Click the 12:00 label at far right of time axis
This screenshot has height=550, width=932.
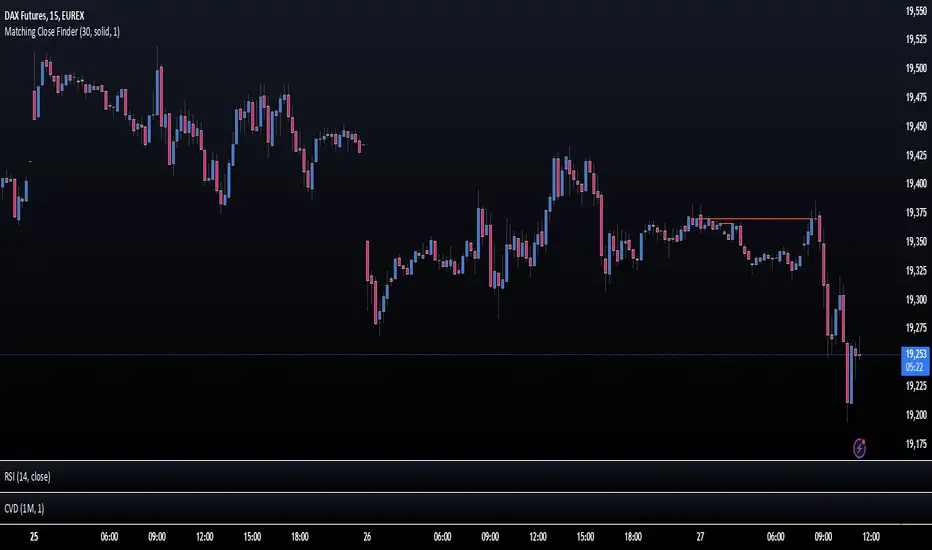point(871,536)
